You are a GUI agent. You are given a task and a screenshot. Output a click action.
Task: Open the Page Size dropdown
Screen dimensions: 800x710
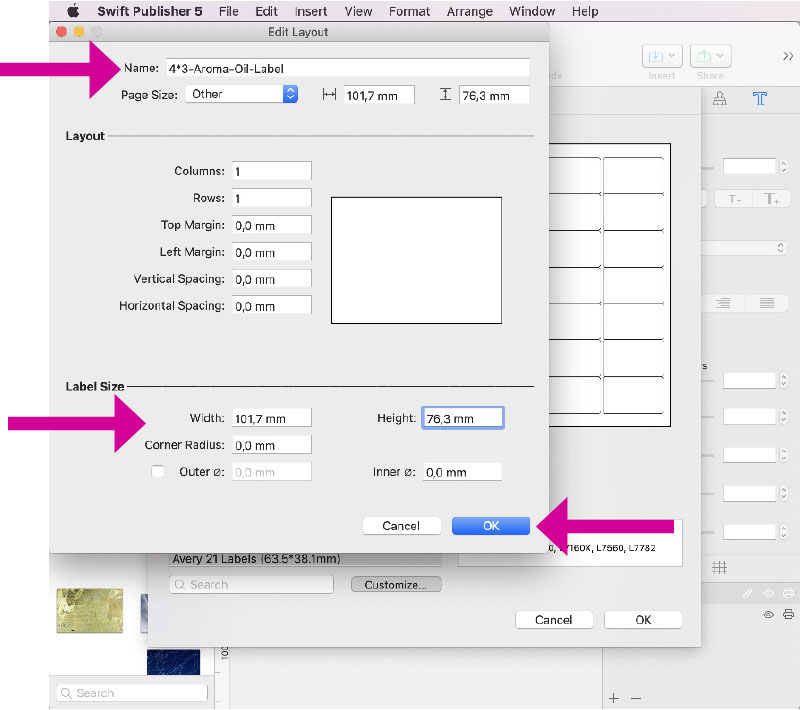[x=241, y=94]
